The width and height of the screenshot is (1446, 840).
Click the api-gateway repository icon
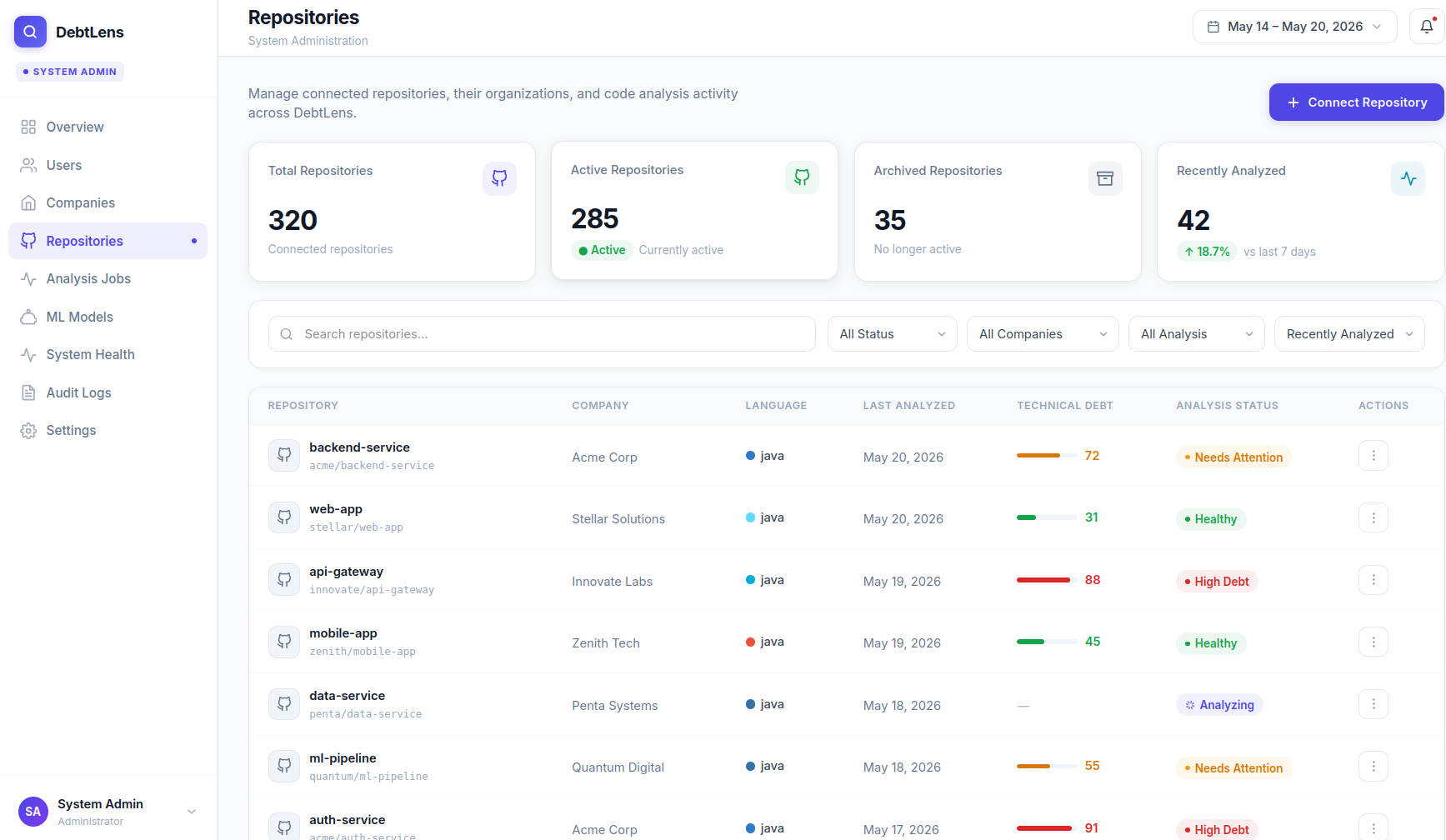[284, 580]
